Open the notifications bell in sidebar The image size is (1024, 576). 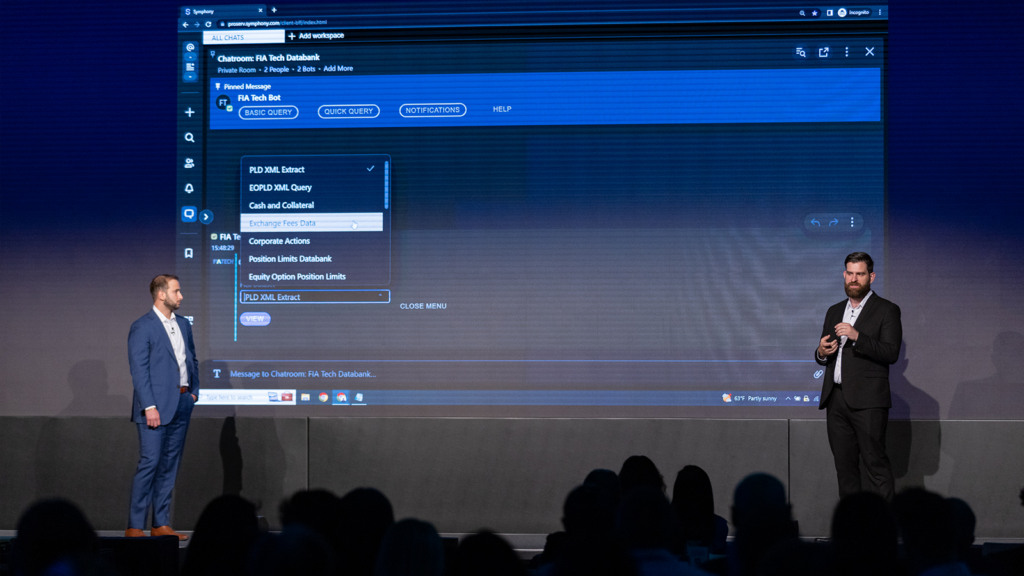189,189
